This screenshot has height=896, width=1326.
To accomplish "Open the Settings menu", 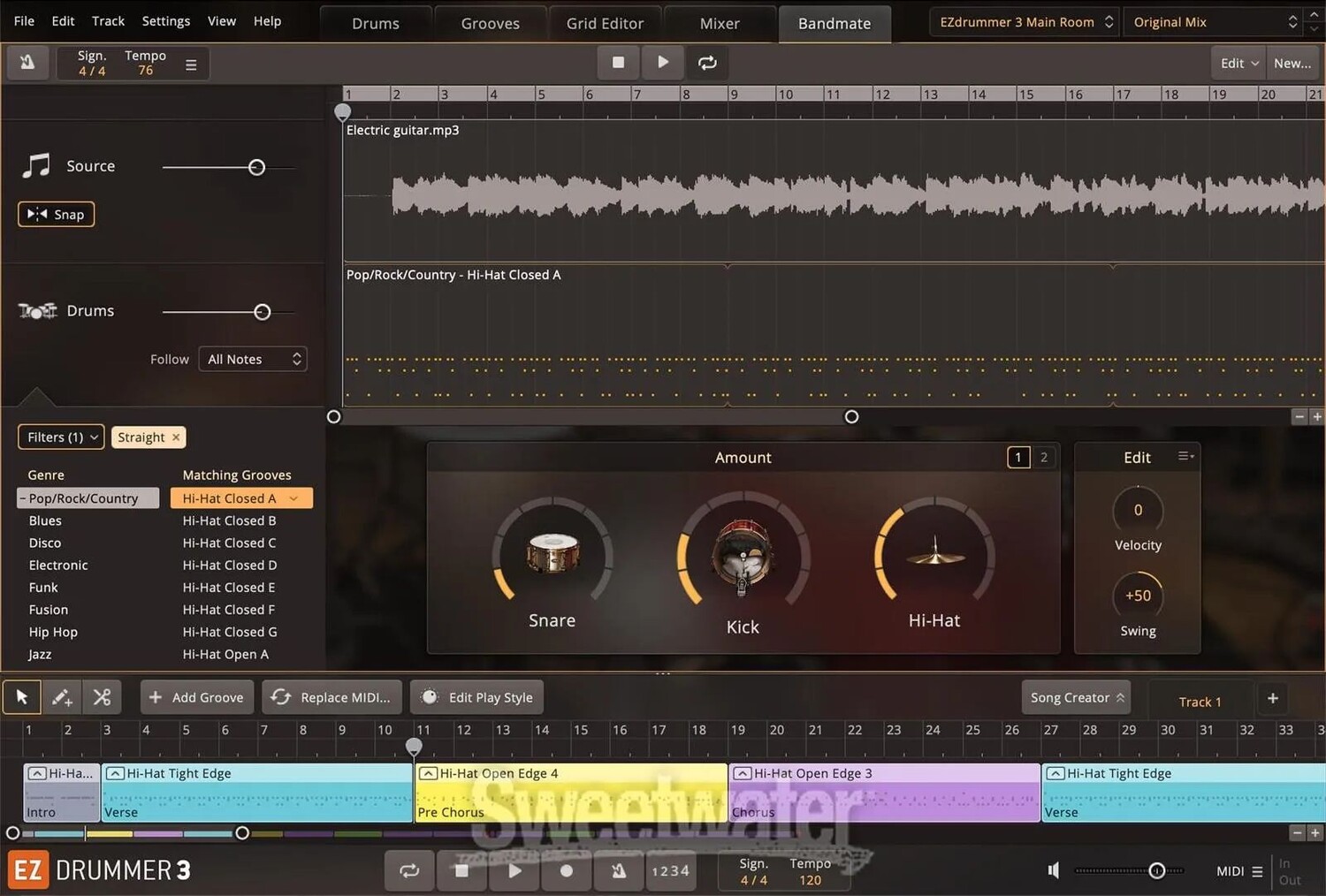I will point(165,20).
